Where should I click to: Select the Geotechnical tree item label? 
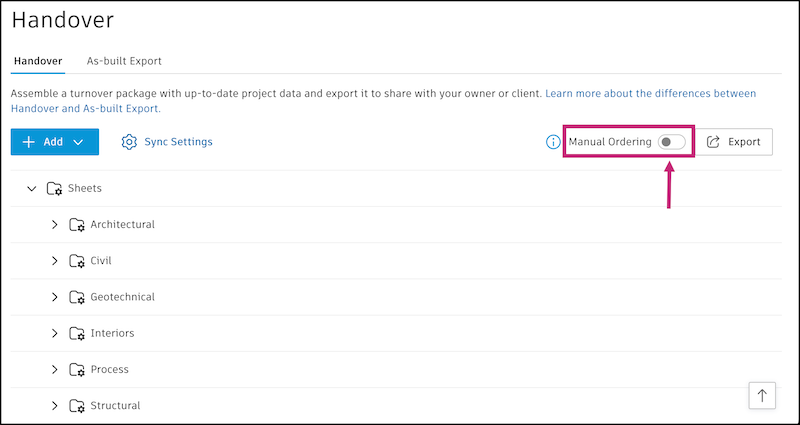(x=122, y=297)
